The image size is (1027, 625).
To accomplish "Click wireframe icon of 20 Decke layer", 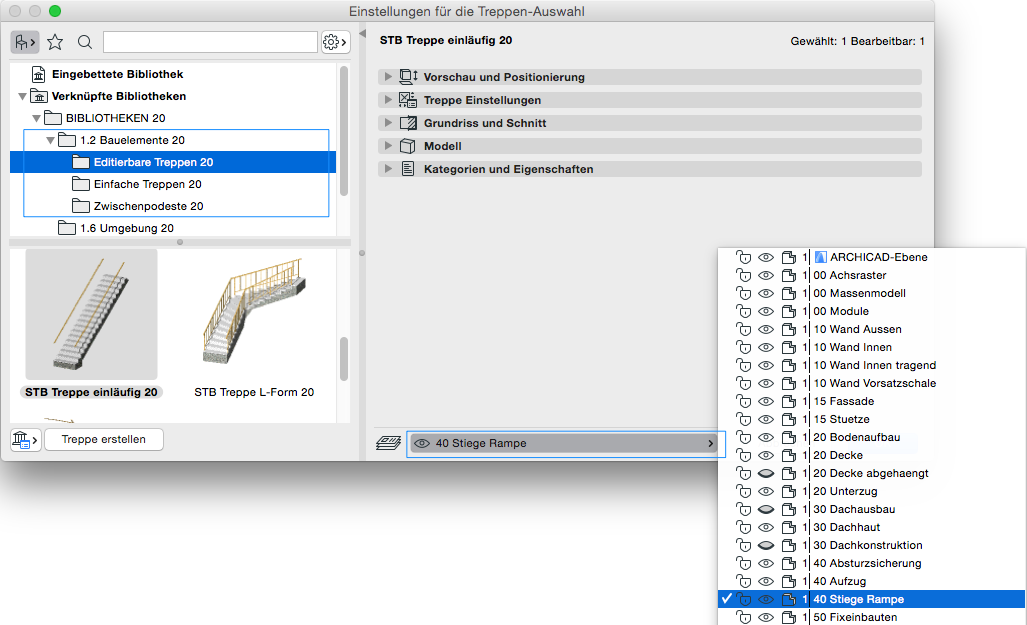I will [789, 455].
